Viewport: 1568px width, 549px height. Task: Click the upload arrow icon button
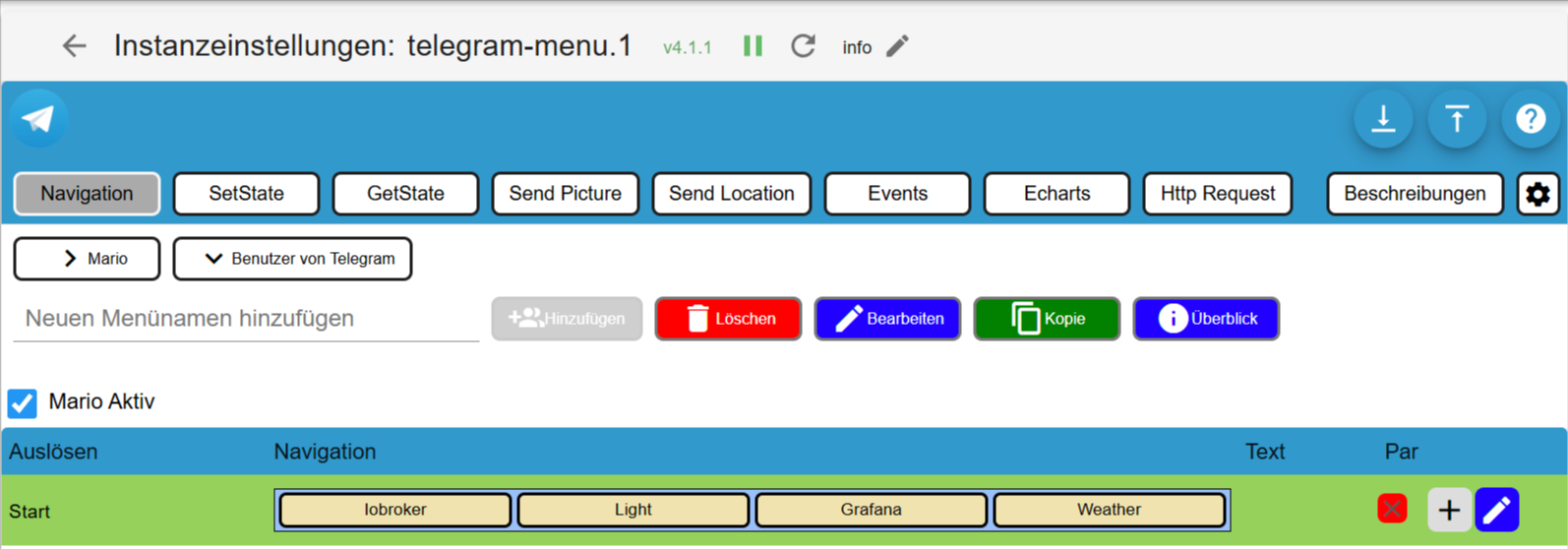(1457, 119)
